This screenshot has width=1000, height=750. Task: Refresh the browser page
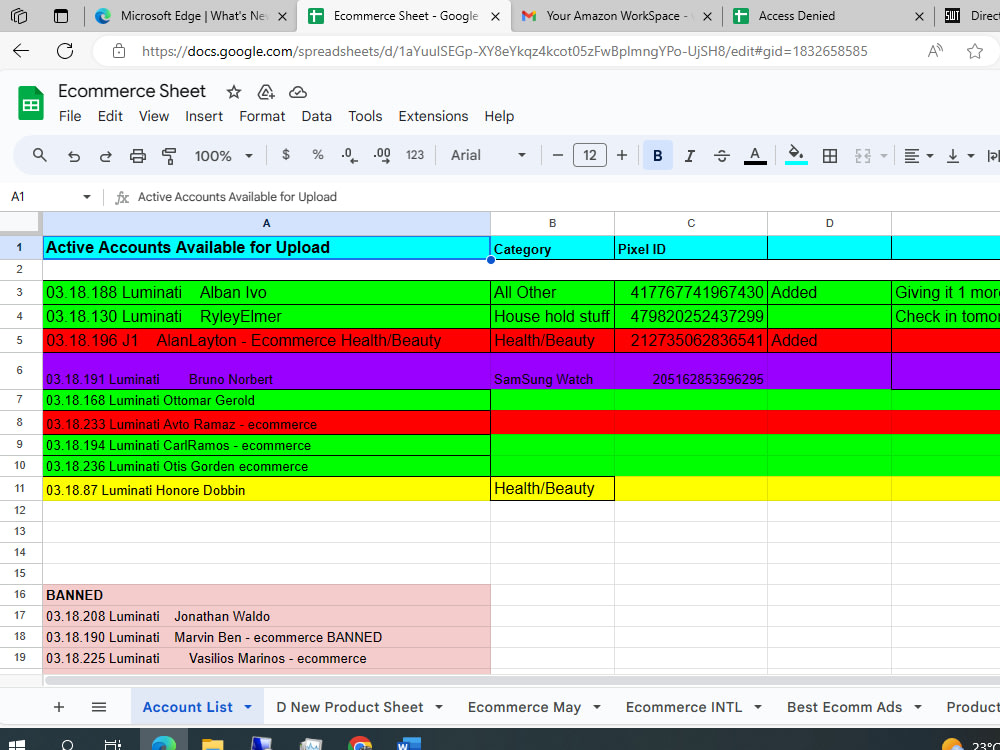[x=65, y=51]
